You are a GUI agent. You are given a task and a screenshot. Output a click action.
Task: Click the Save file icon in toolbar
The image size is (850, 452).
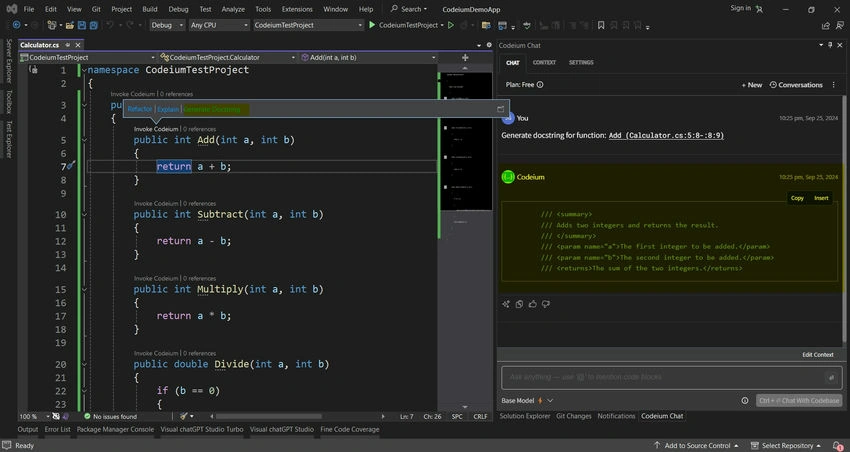[x=82, y=25]
